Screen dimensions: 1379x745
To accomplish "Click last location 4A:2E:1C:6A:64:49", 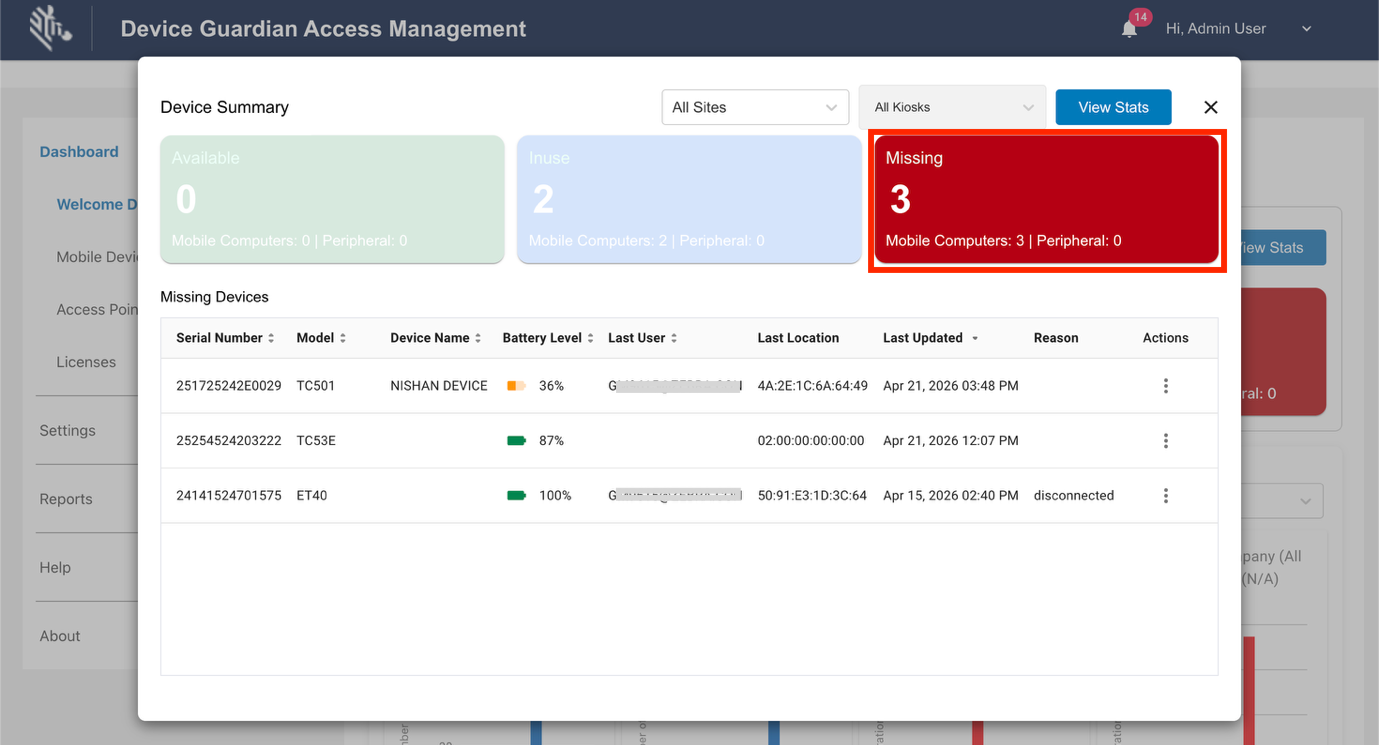I will (x=813, y=386).
